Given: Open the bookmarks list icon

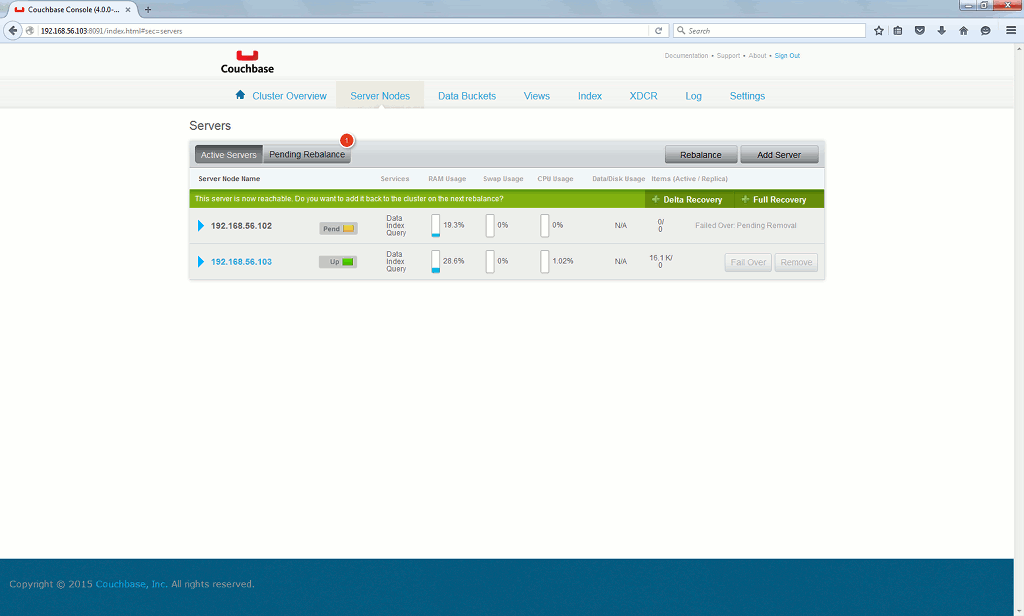Looking at the screenshot, I should 898,31.
